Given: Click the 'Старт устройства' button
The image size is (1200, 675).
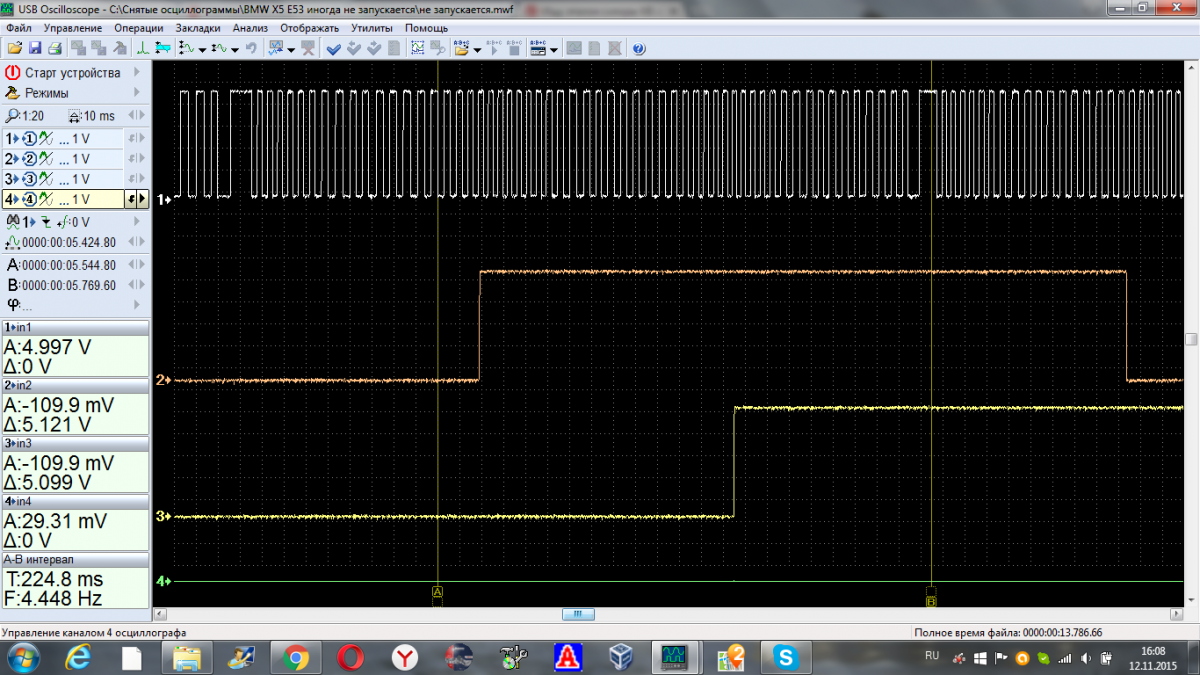Looking at the screenshot, I should [75, 73].
